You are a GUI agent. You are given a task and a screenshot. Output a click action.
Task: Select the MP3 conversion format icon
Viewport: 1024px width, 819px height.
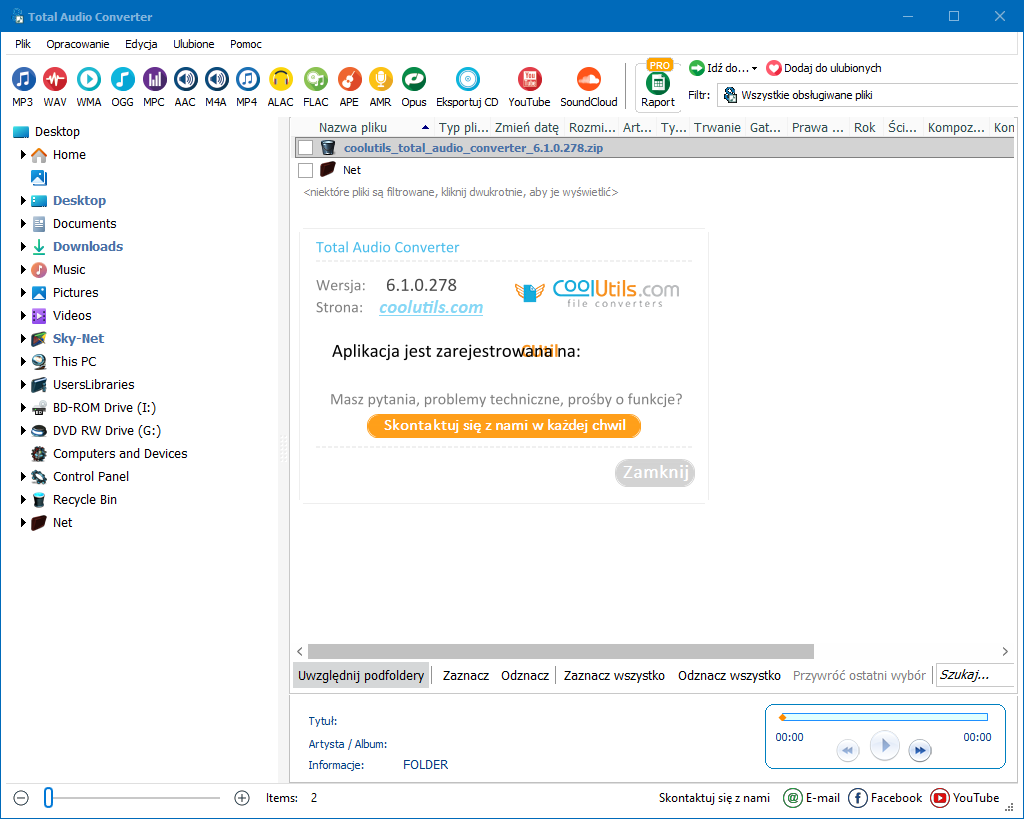(23, 86)
